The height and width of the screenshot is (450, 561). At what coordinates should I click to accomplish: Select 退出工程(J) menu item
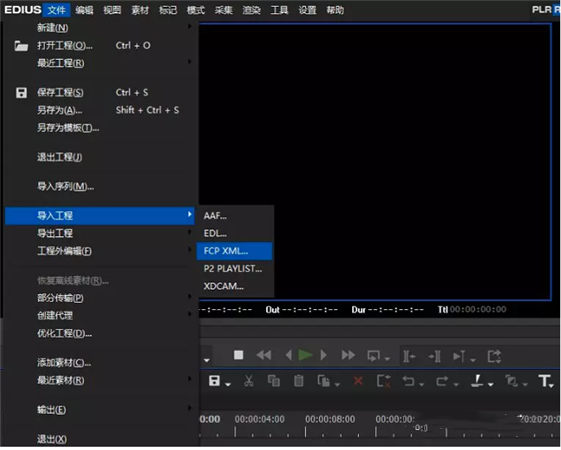[x=100, y=157]
